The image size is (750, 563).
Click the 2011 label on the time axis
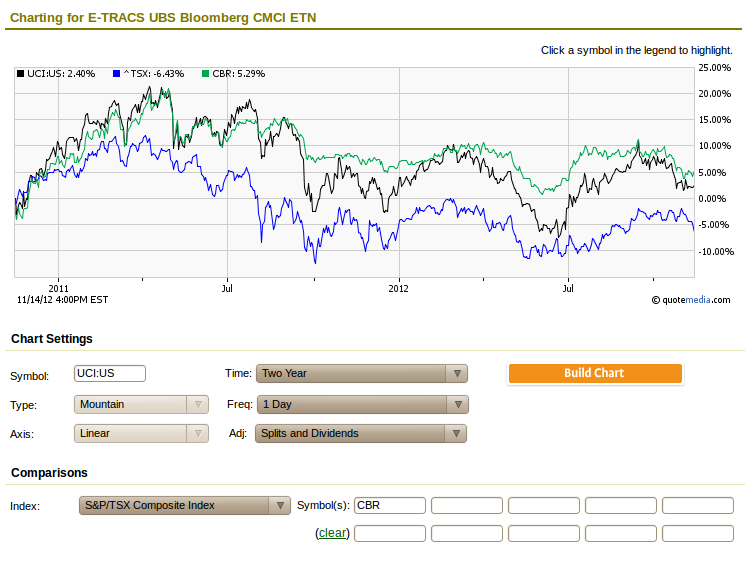point(58,288)
